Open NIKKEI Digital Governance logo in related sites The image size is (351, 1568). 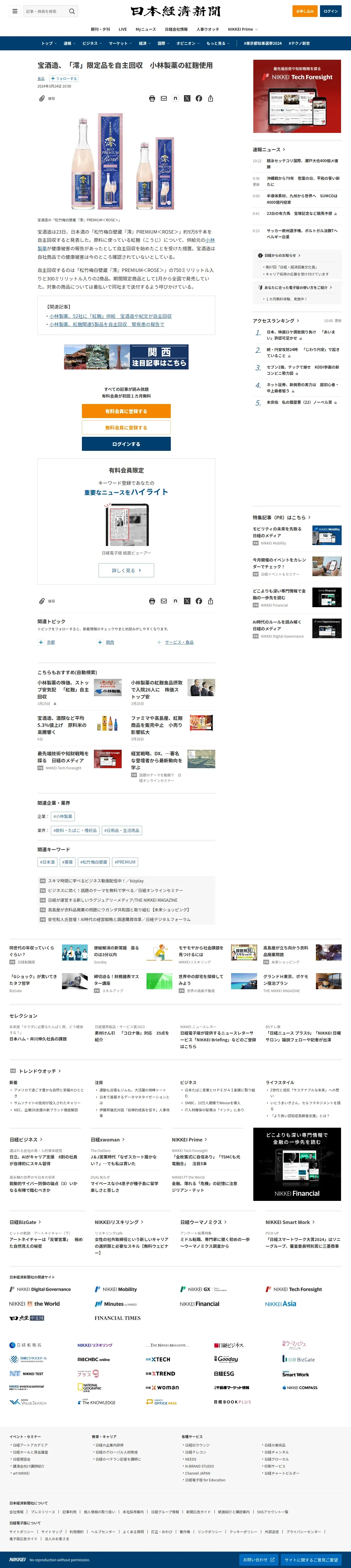(x=40, y=1289)
